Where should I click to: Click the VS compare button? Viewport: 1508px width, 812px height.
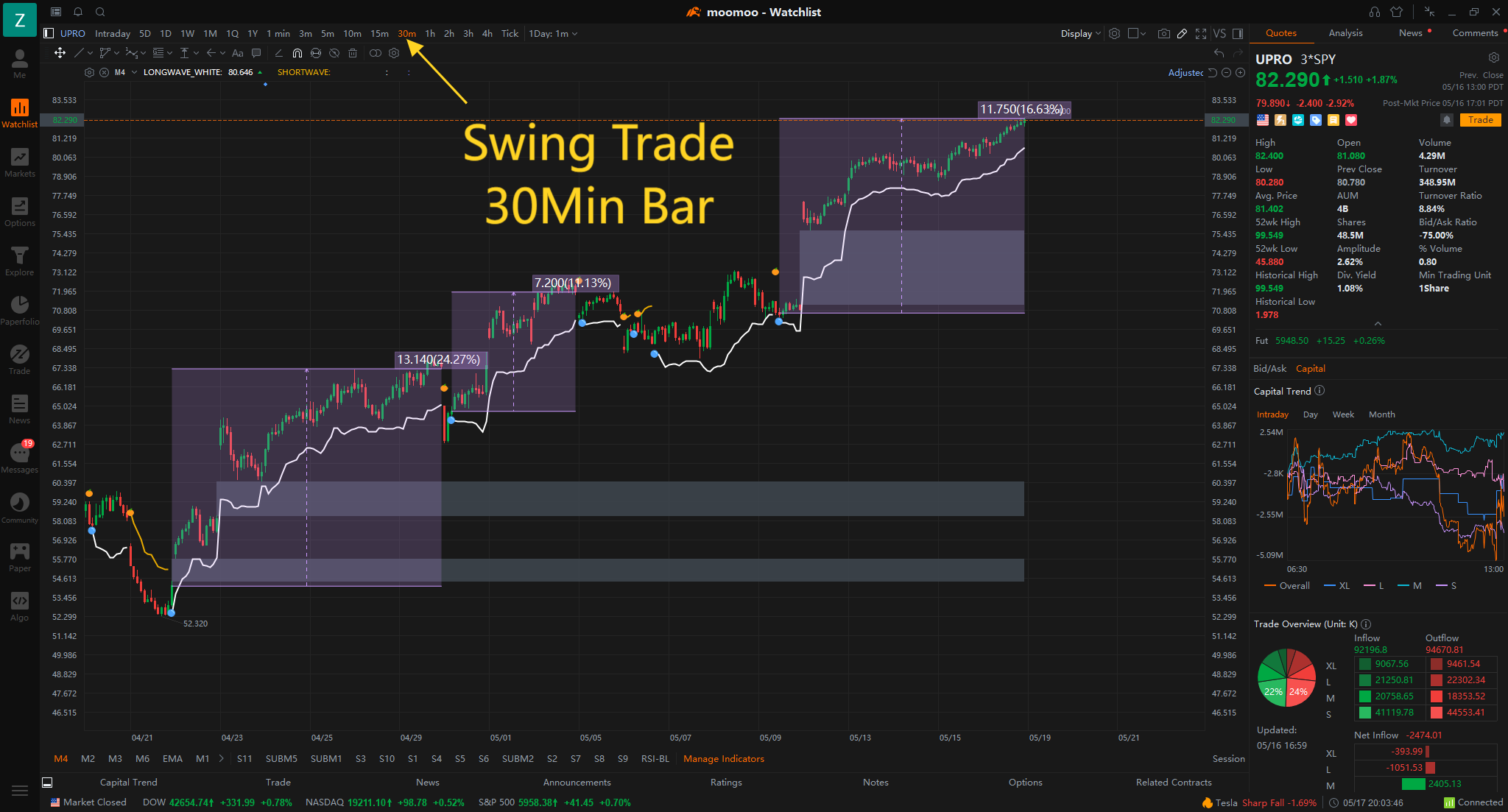tap(1219, 33)
